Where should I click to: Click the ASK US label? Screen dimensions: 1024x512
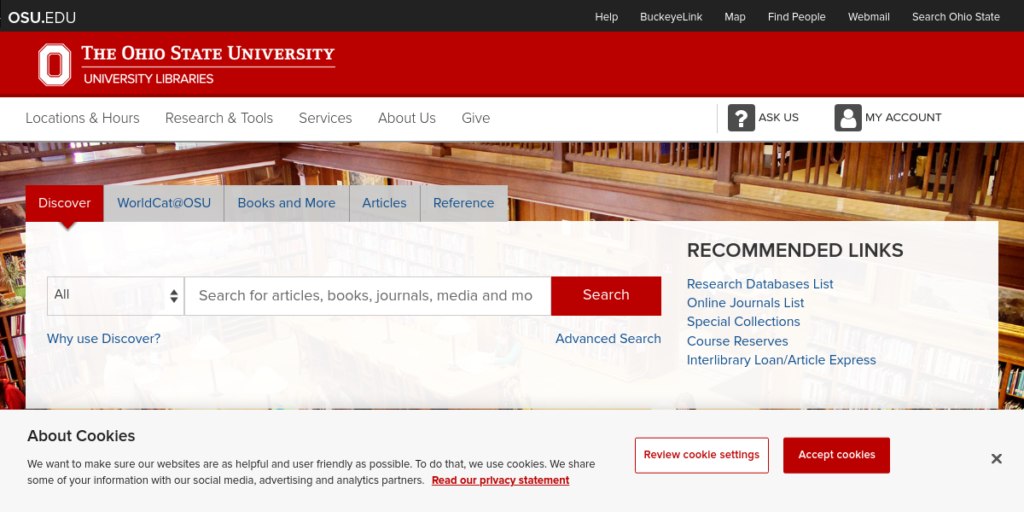point(778,118)
